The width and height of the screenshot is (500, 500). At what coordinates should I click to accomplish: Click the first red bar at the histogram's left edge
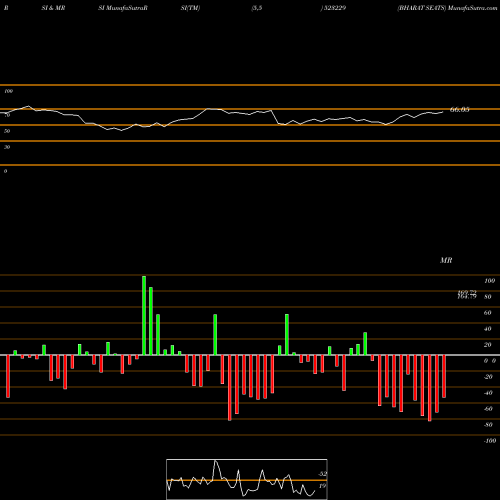click(8, 376)
